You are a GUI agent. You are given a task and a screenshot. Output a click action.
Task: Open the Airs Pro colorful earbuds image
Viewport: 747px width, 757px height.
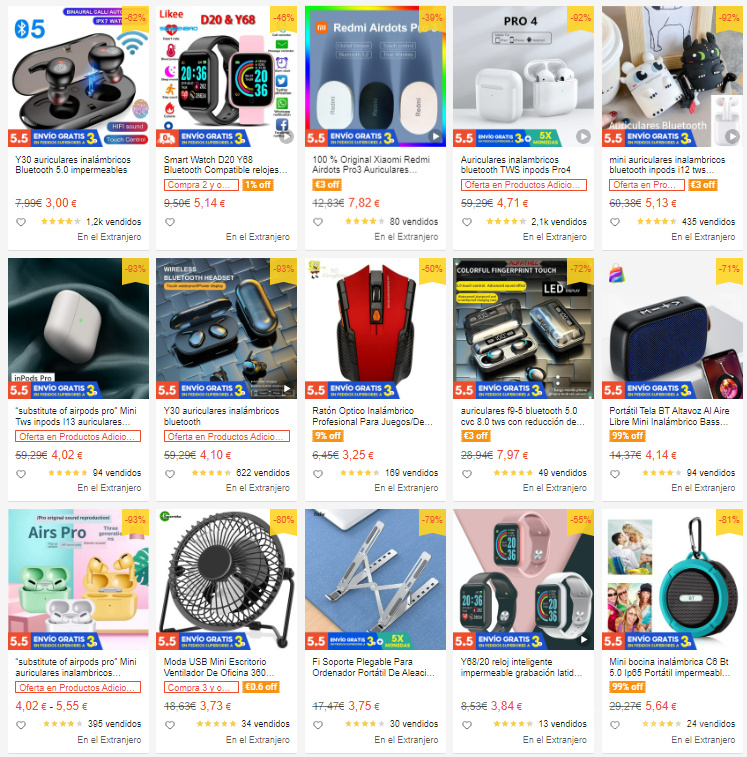tap(78, 579)
